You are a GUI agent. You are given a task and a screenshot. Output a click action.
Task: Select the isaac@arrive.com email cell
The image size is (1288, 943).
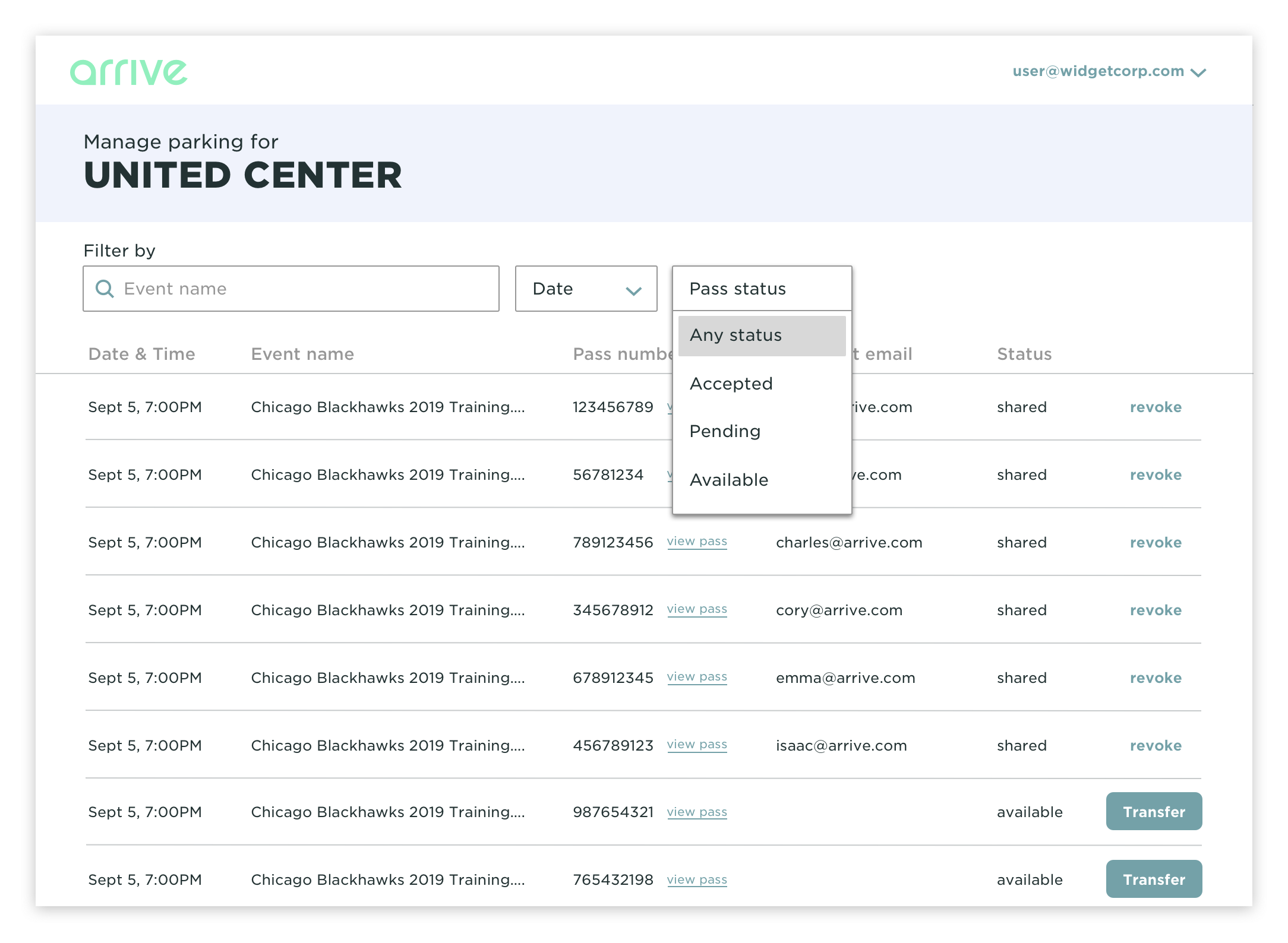pos(841,746)
